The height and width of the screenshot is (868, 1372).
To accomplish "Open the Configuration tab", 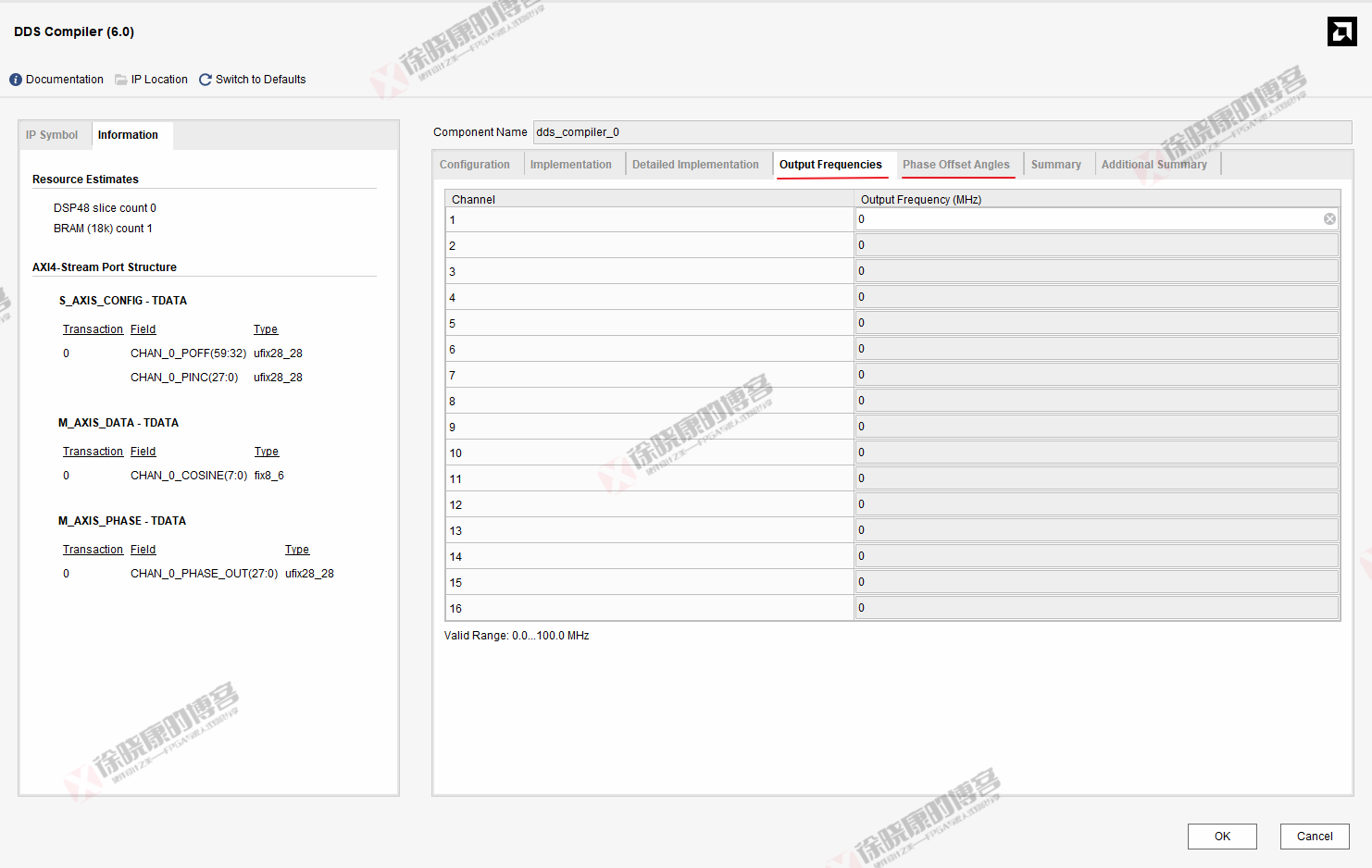I will [x=475, y=165].
